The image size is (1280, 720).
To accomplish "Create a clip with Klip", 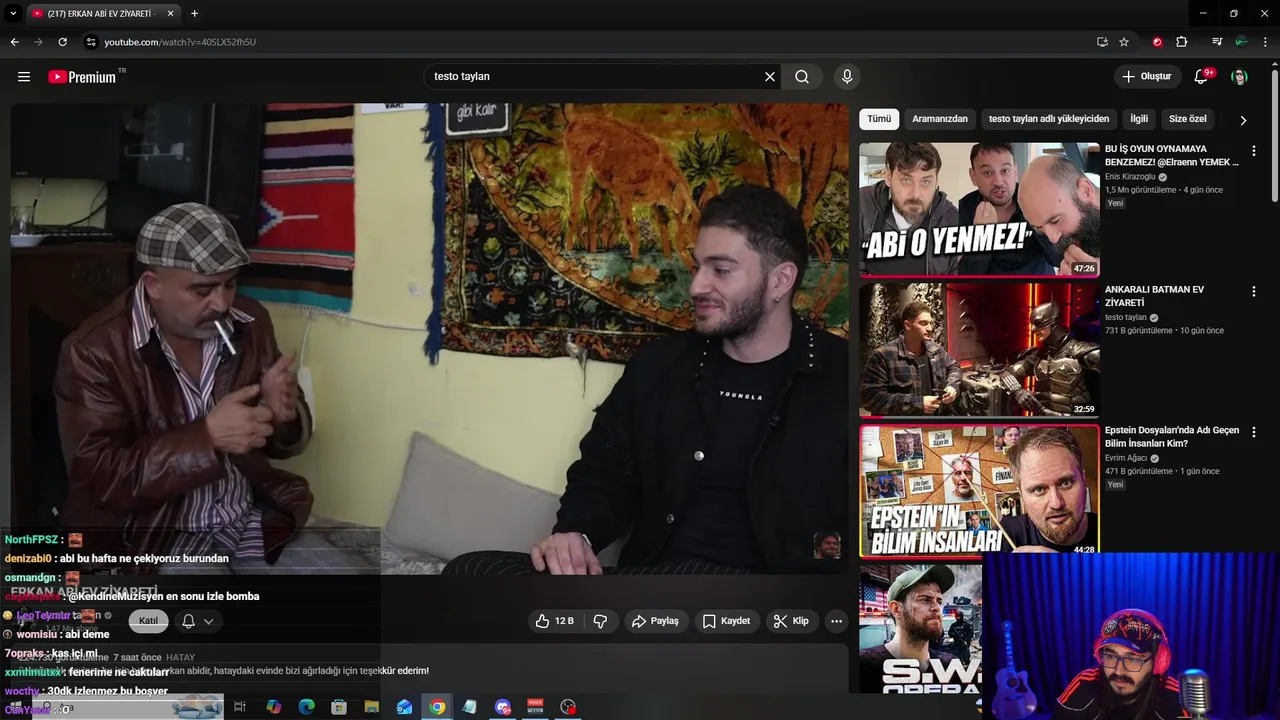I will 791,621.
